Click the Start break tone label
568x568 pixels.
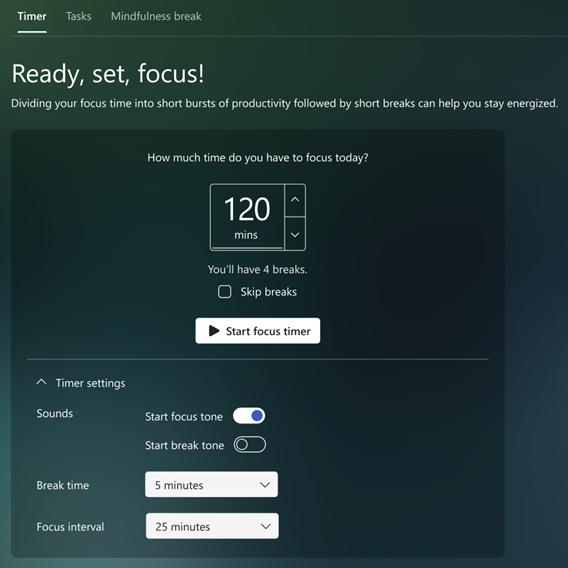(185, 445)
